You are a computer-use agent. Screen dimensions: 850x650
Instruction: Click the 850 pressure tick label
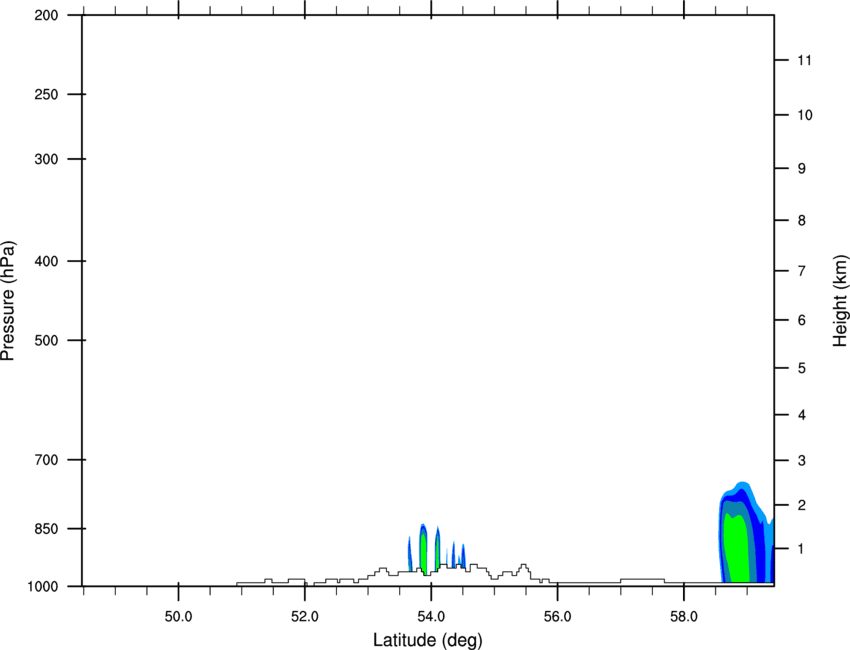coord(46,528)
